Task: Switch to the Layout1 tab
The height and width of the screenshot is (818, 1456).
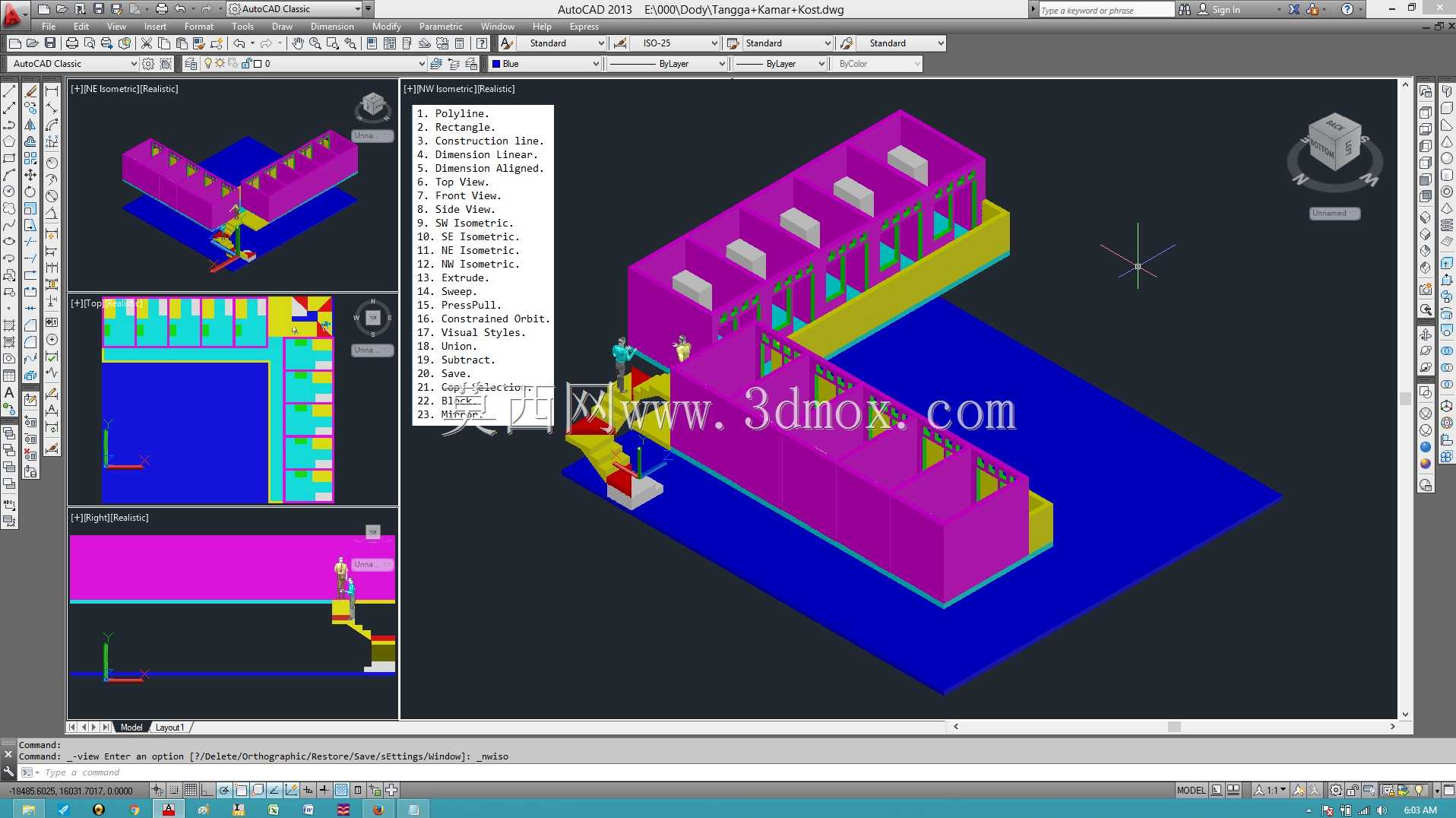Action: click(x=169, y=728)
